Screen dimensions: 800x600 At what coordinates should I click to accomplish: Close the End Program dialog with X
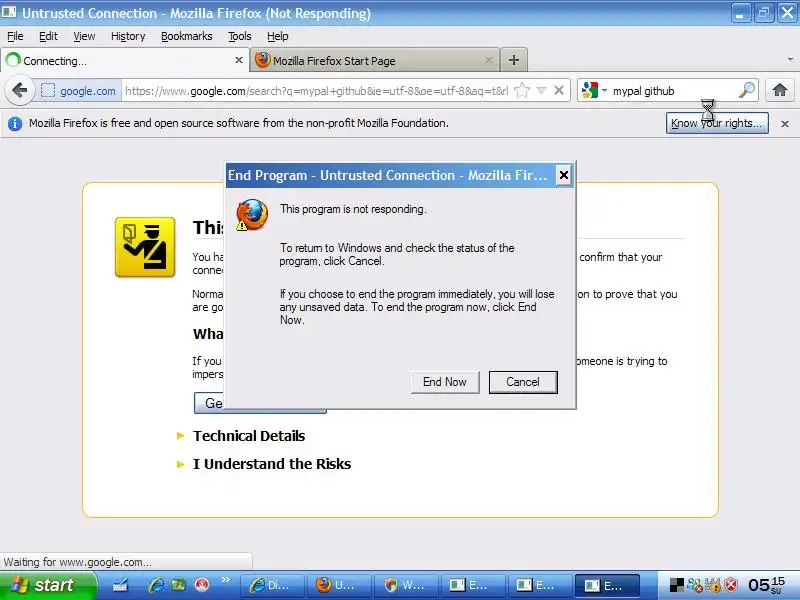(x=563, y=175)
